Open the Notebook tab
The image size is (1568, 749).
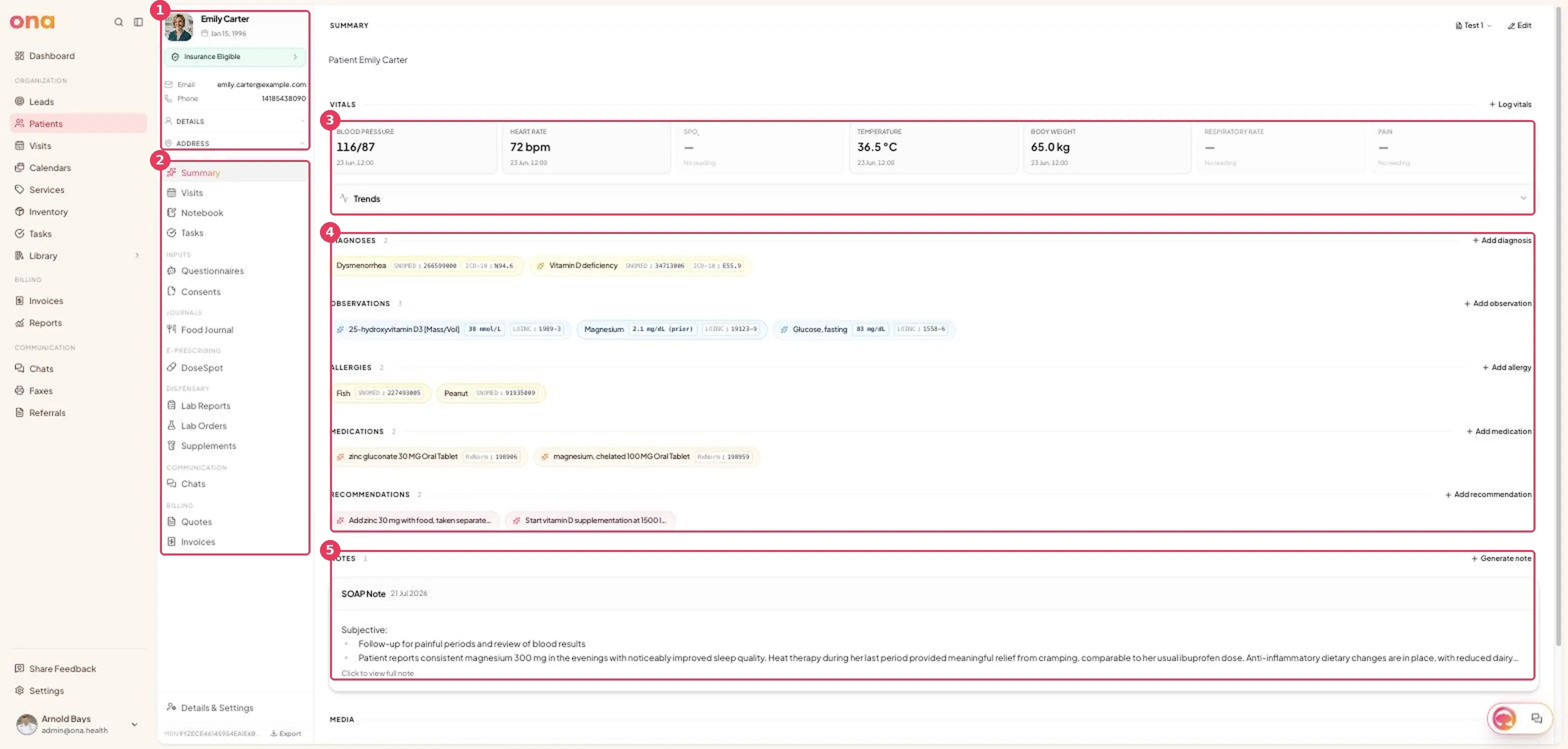pyautogui.click(x=235, y=212)
